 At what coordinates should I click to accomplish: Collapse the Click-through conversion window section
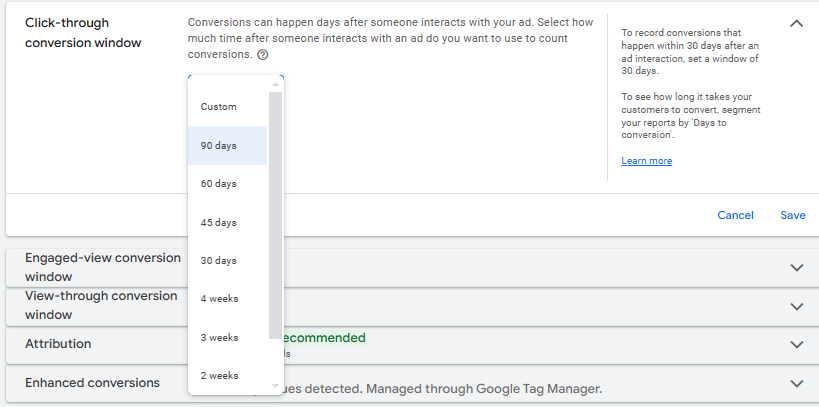tap(796, 24)
